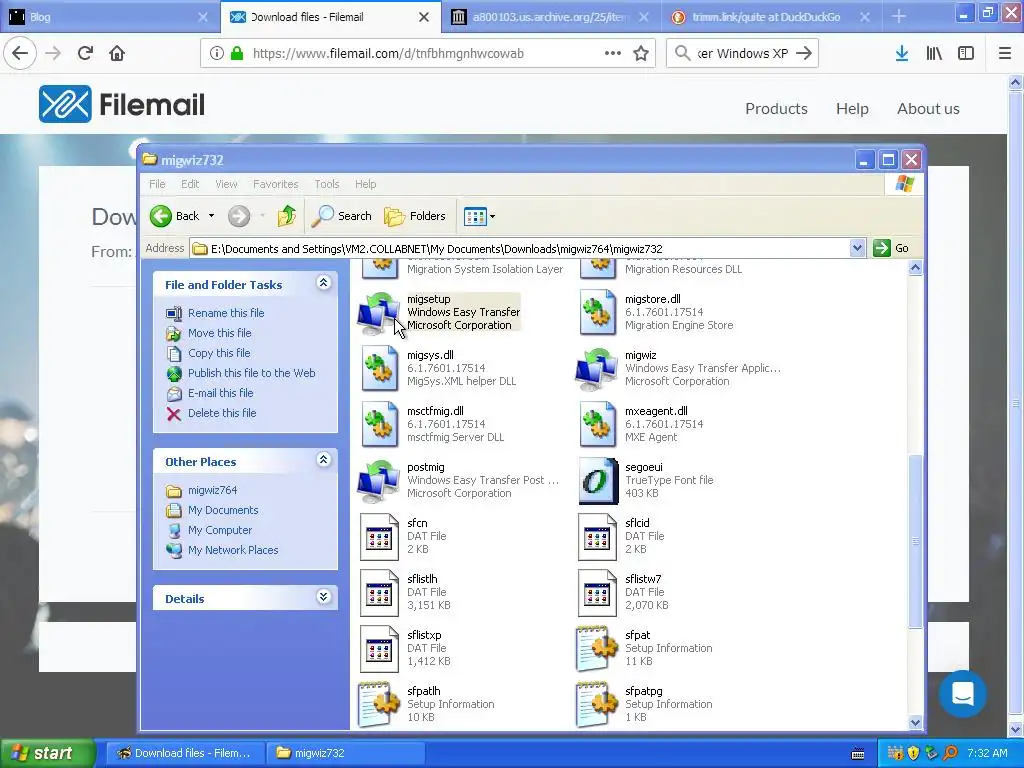The image size is (1024, 768).
Task: Click the Search toolbar button
Action: tap(342, 216)
